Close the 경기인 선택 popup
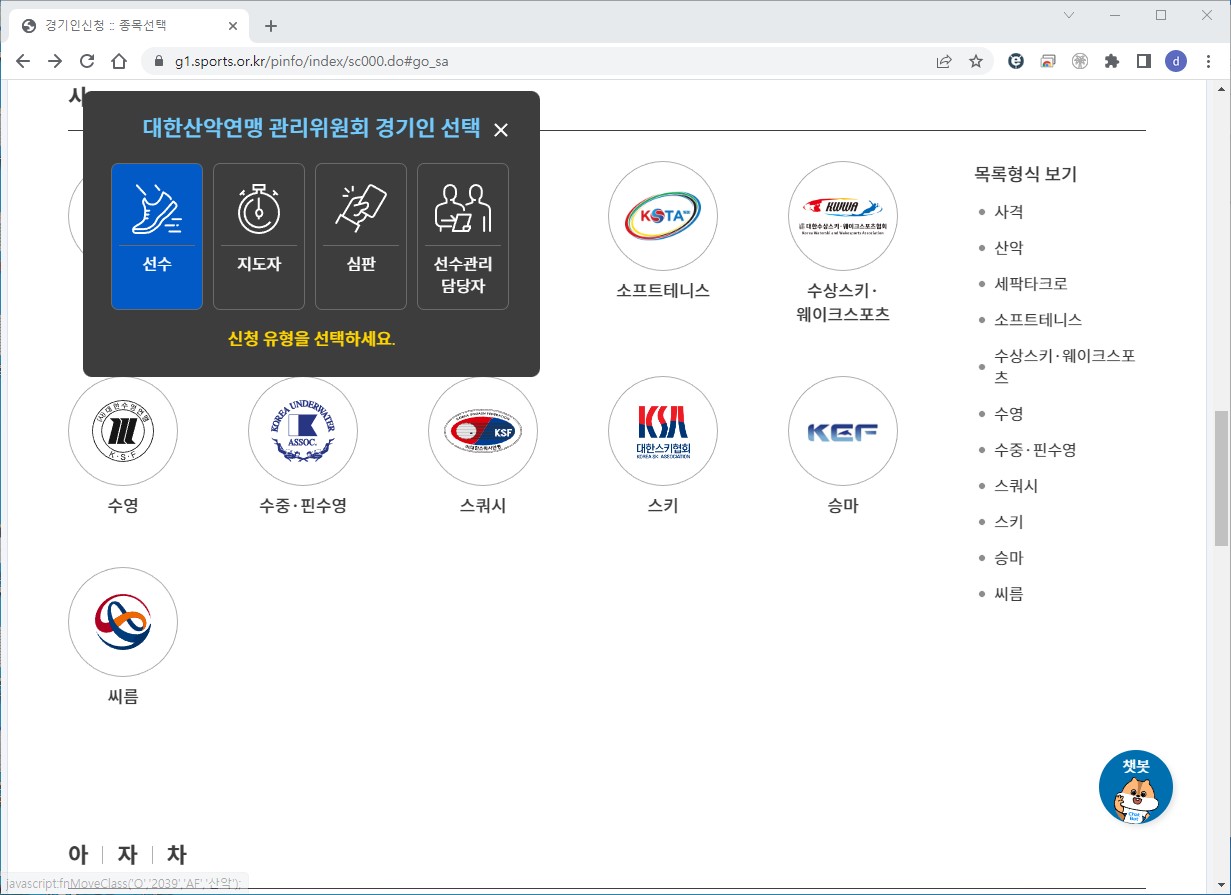Viewport: 1231px width, 895px height. pos(501,130)
